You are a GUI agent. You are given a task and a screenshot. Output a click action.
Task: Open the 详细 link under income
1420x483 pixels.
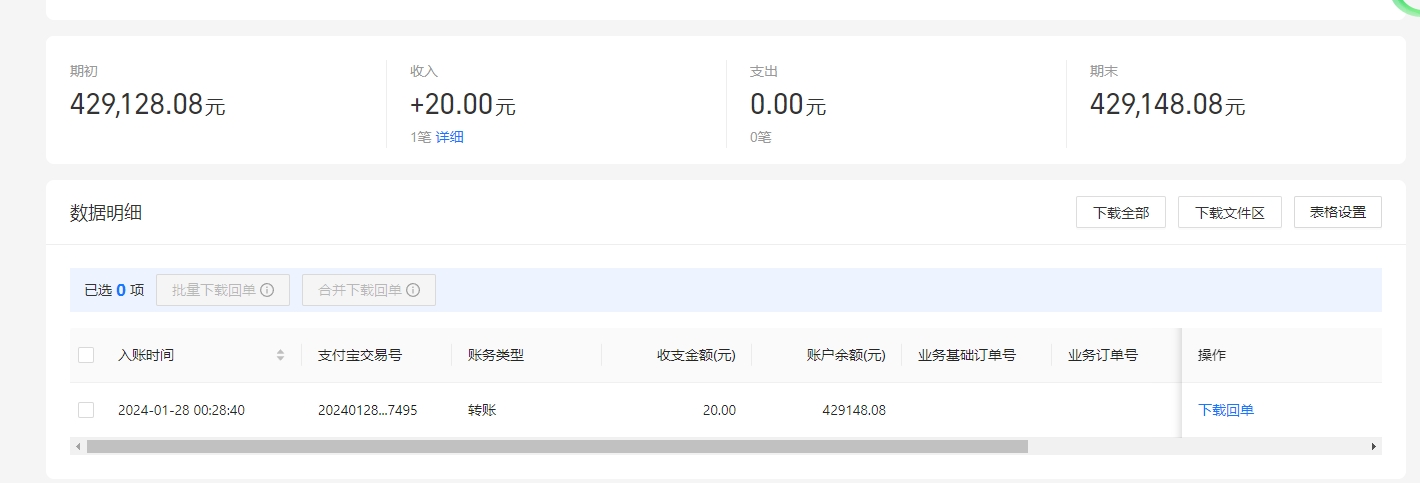tap(449, 137)
